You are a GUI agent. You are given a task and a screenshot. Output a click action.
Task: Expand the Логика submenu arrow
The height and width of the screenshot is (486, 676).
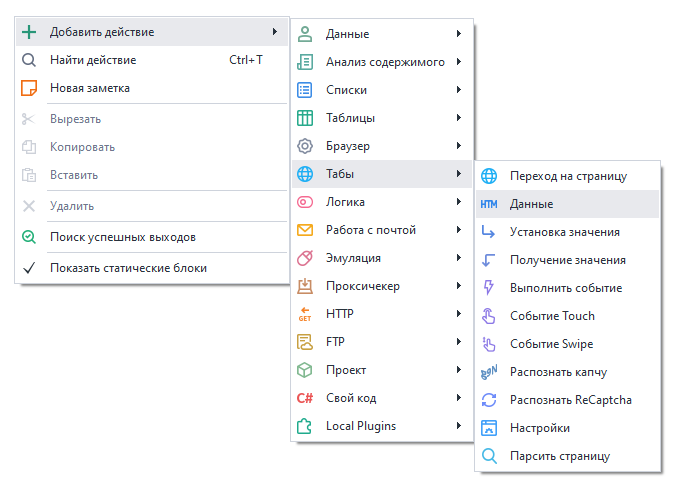pyautogui.click(x=458, y=202)
